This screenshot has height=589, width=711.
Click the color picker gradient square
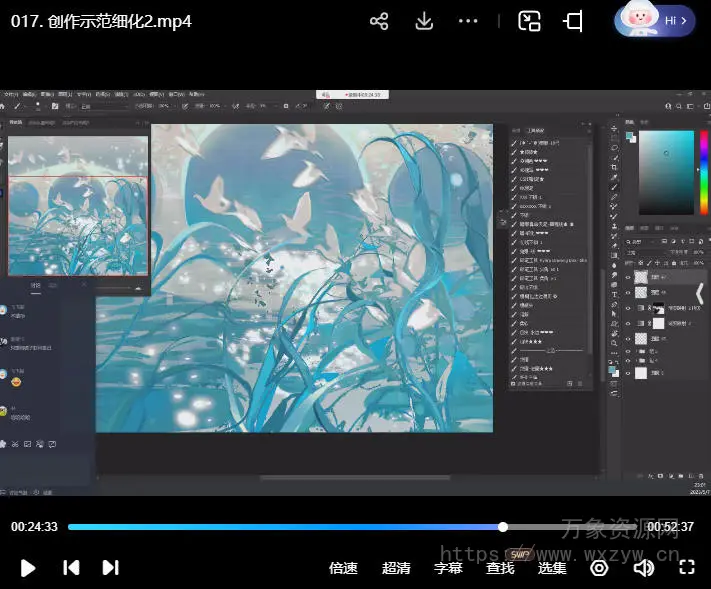click(667, 172)
